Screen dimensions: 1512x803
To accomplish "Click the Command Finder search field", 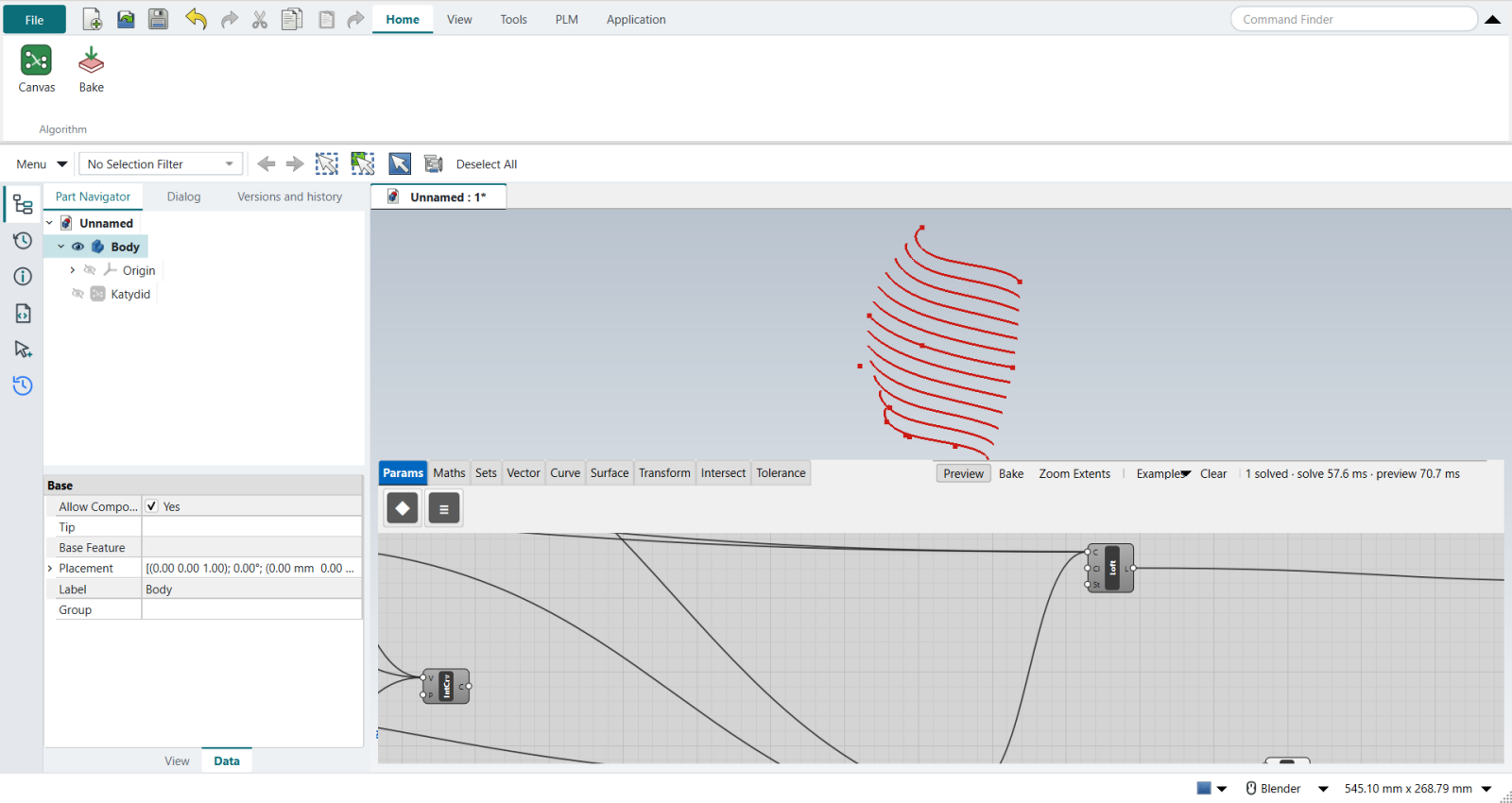I will [x=1353, y=19].
